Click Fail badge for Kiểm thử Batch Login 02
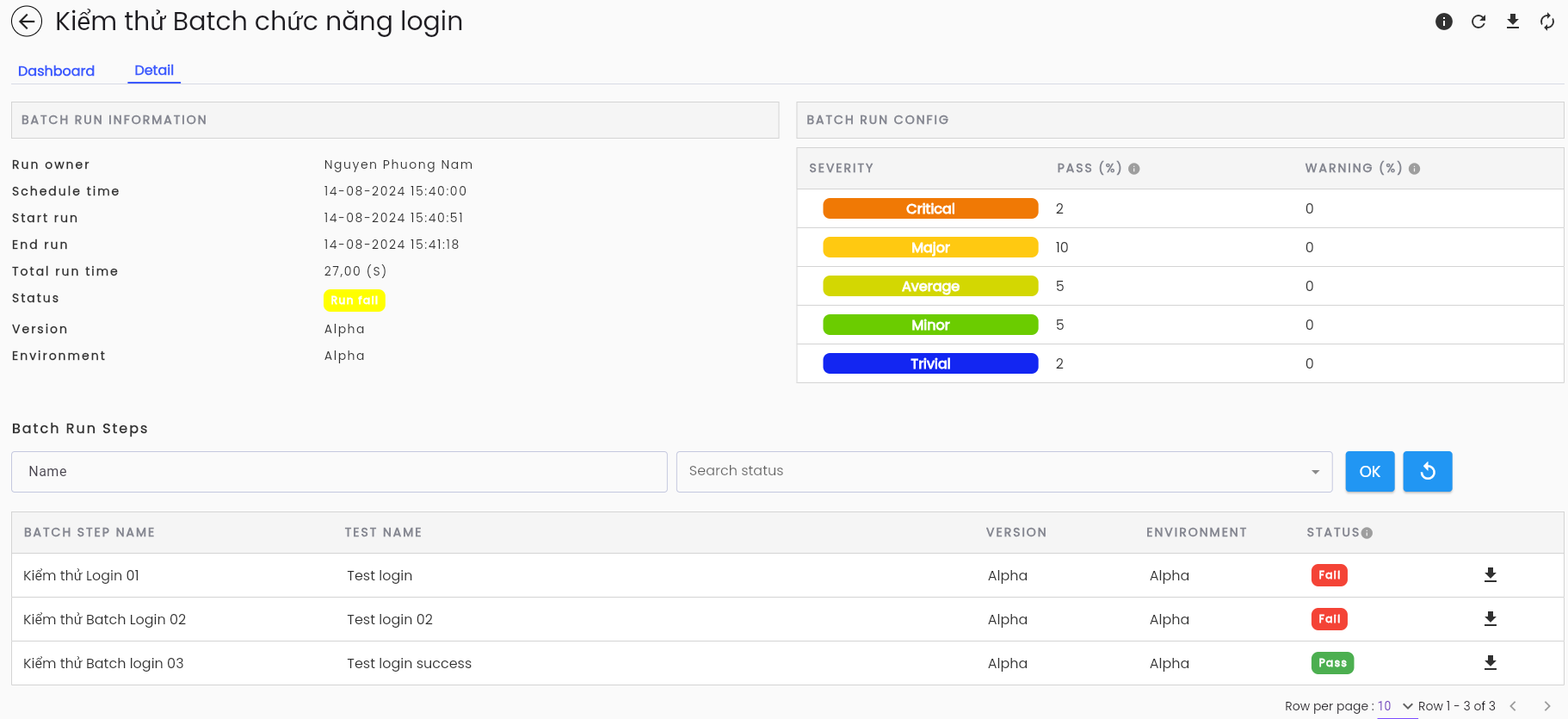 point(1330,619)
